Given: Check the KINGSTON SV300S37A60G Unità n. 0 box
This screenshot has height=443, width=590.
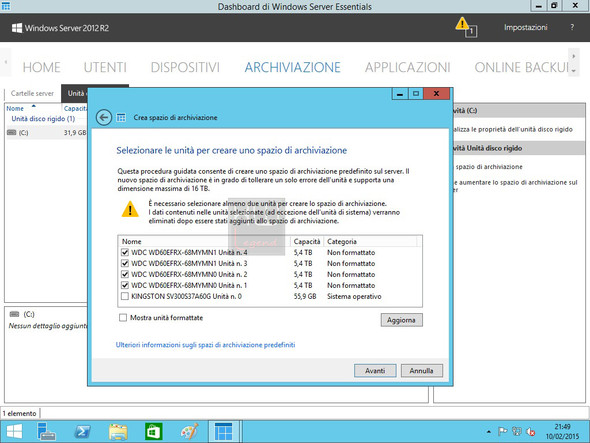Looking at the screenshot, I should click(x=125, y=296).
